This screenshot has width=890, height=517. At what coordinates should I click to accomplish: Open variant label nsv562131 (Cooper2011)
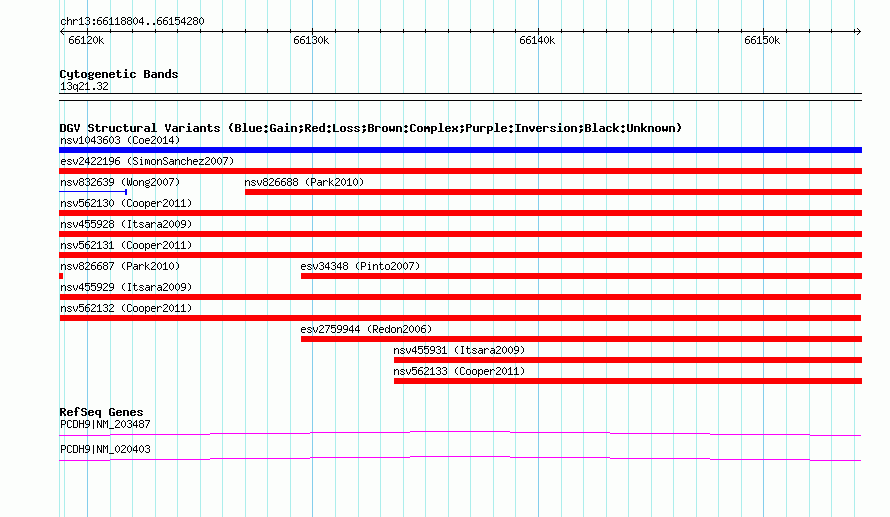126,245
